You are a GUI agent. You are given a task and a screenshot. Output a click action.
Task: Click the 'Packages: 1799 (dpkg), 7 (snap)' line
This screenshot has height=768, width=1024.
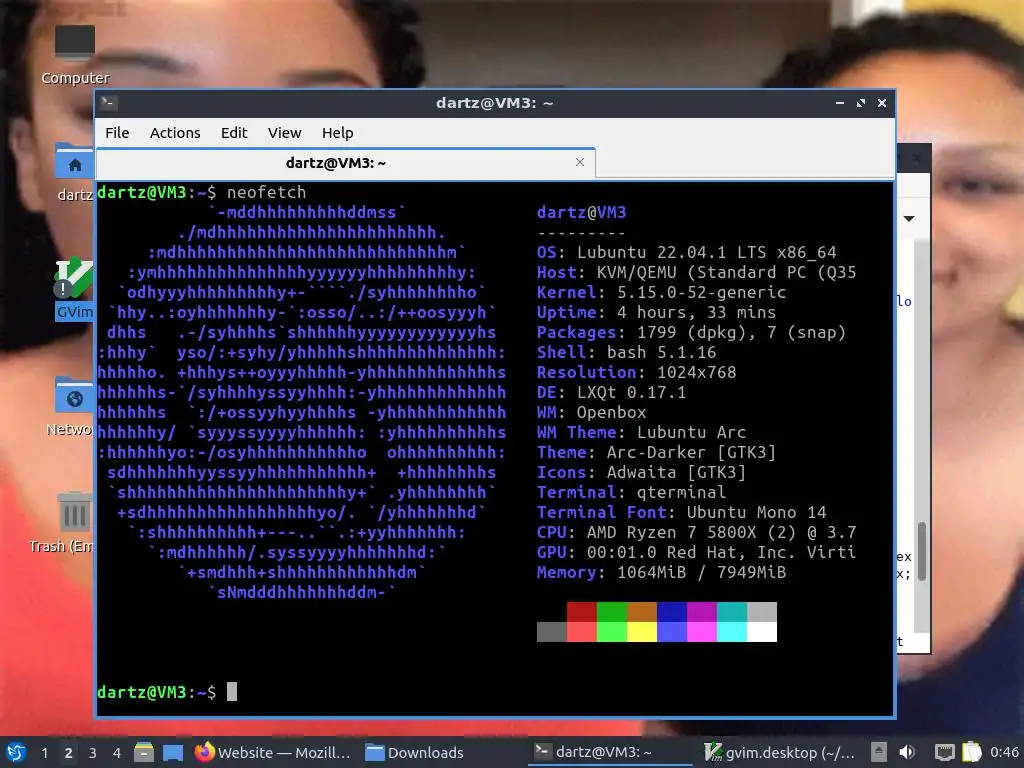(692, 332)
